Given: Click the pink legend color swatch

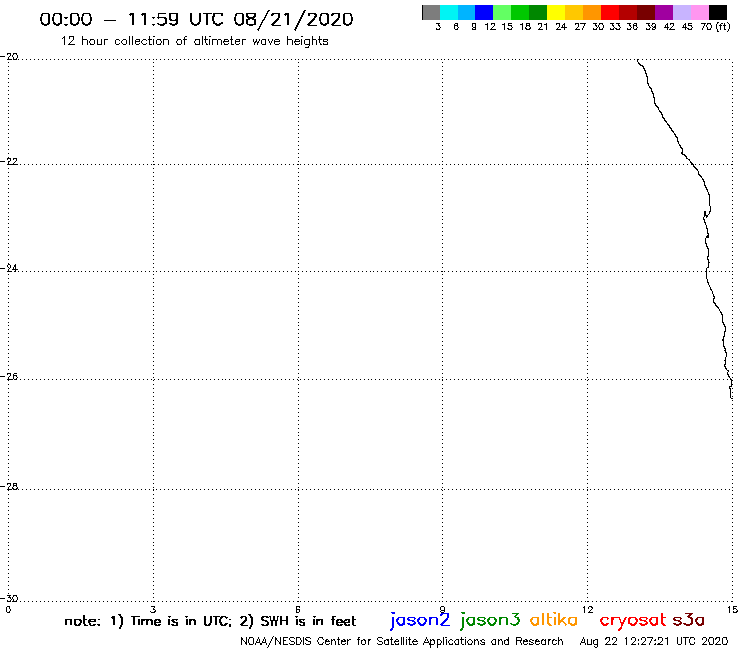Looking at the screenshot, I should [x=700, y=12].
